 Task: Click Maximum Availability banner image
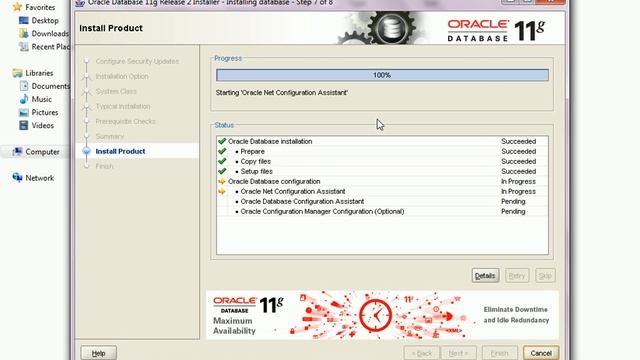tap(382, 315)
